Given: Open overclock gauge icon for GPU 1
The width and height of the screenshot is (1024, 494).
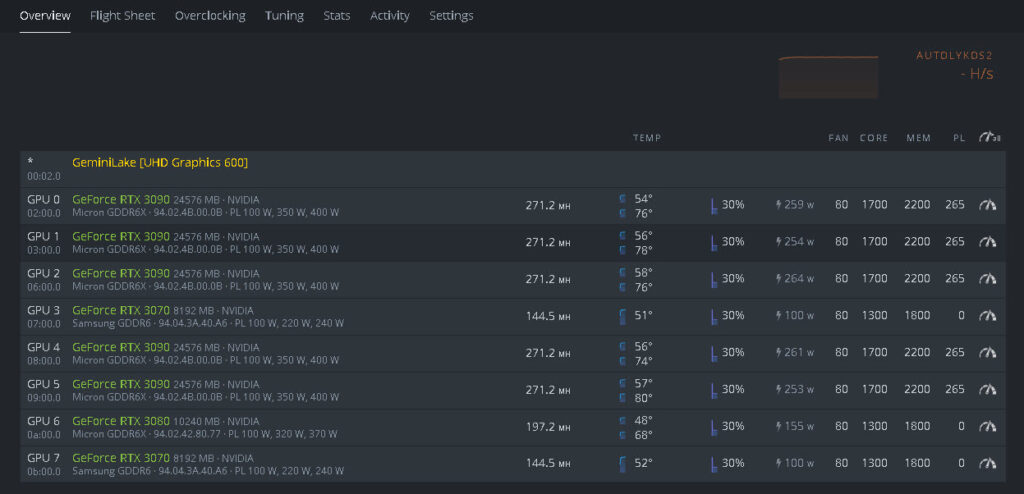Looking at the screenshot, I should pyautogui.click(x=987, y=242).
